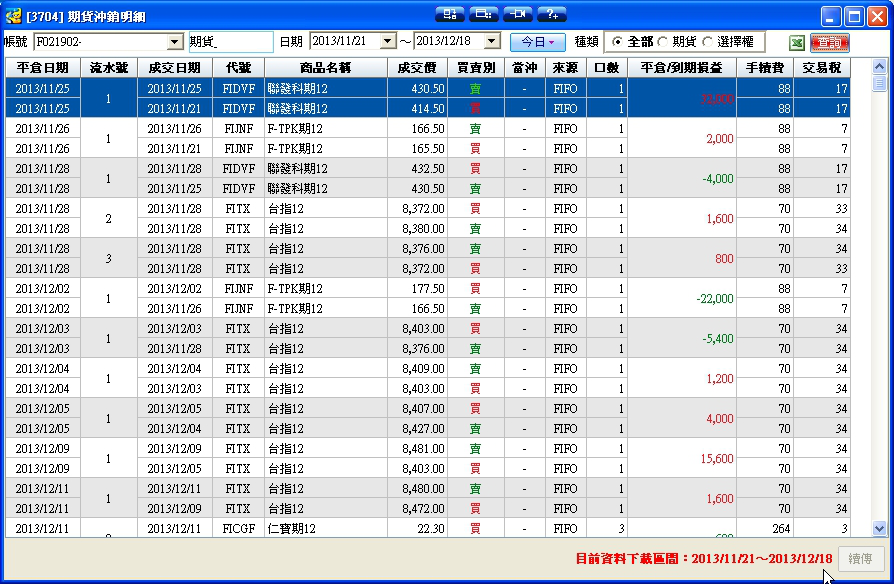This screenshot has width=894, height=584.
Task: Click the 手續費 column header
Action: [765, 68]
